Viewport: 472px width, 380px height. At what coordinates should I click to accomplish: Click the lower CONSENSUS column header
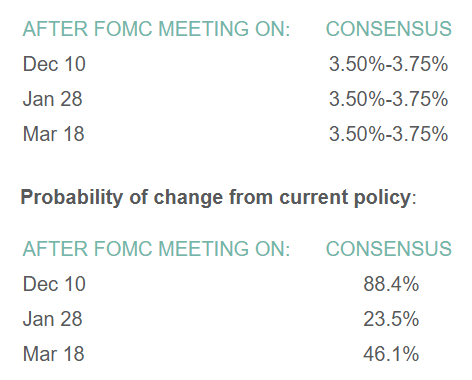pyautogui.click(x=389, y=249)
